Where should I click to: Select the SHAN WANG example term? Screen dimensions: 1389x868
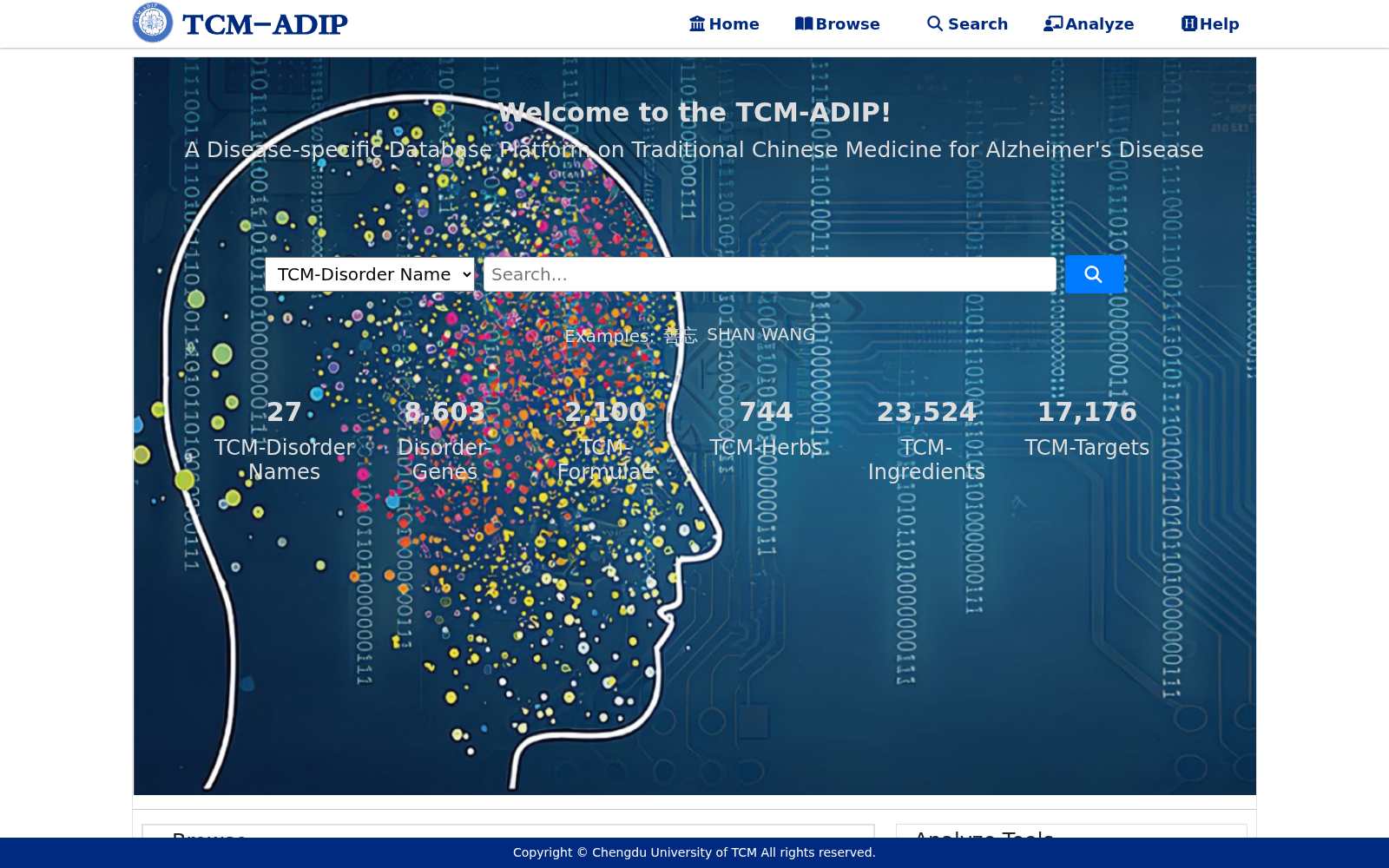(761, 335)
